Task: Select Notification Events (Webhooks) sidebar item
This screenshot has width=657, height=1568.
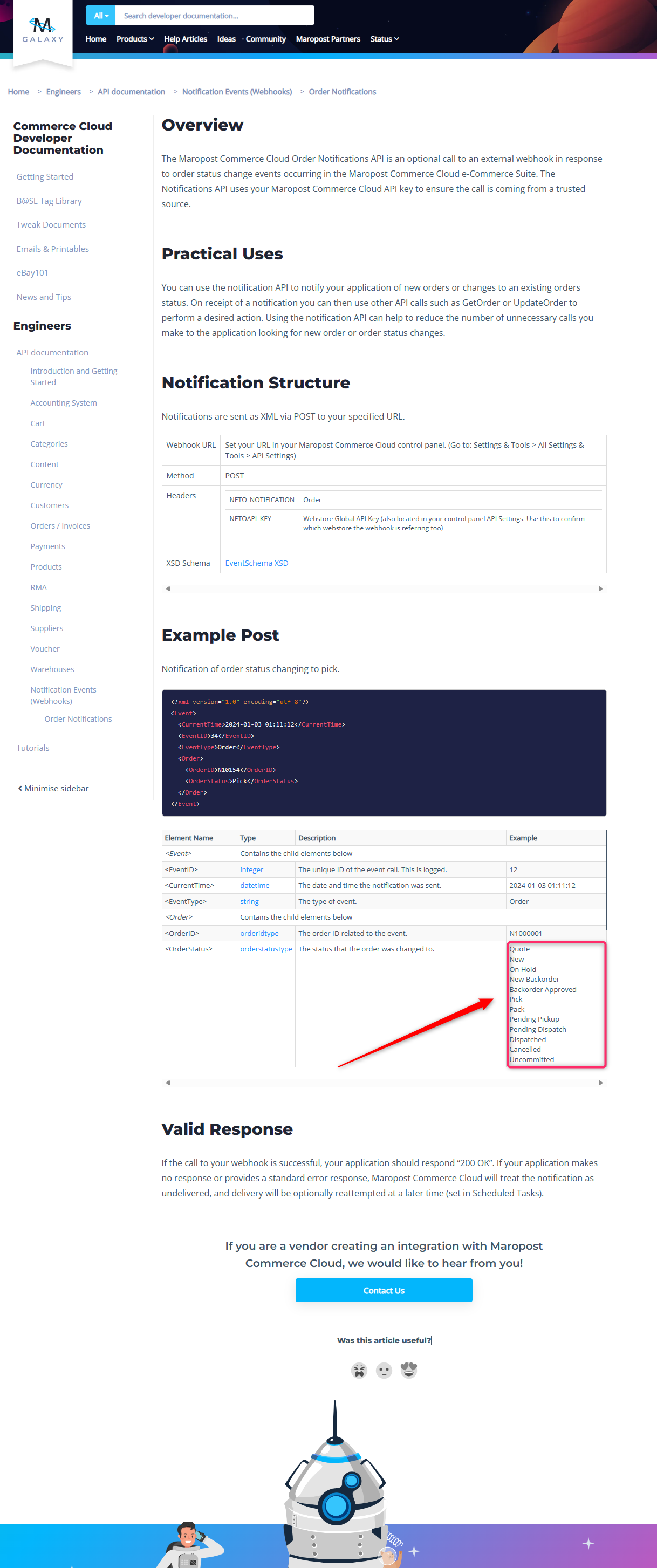Action: [x=63, y=695]
